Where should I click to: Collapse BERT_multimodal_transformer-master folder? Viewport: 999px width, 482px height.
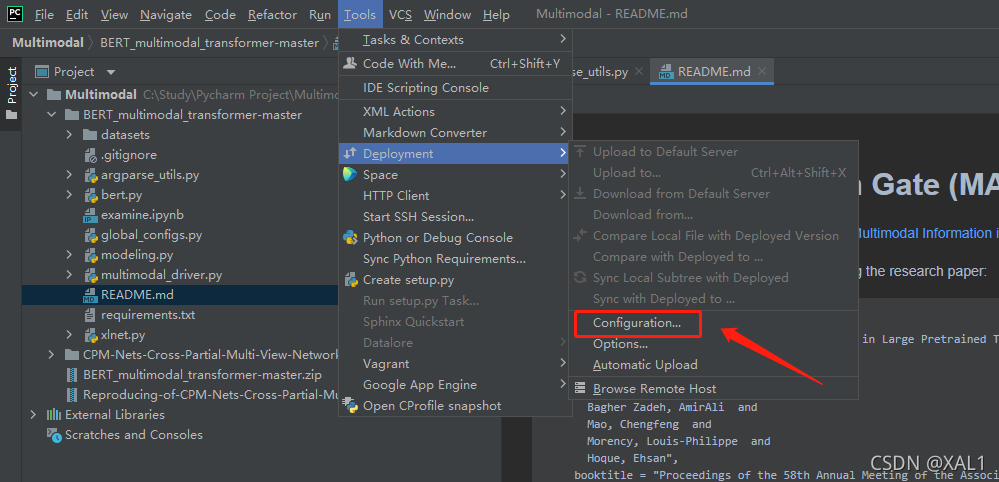tap(52, 115)
